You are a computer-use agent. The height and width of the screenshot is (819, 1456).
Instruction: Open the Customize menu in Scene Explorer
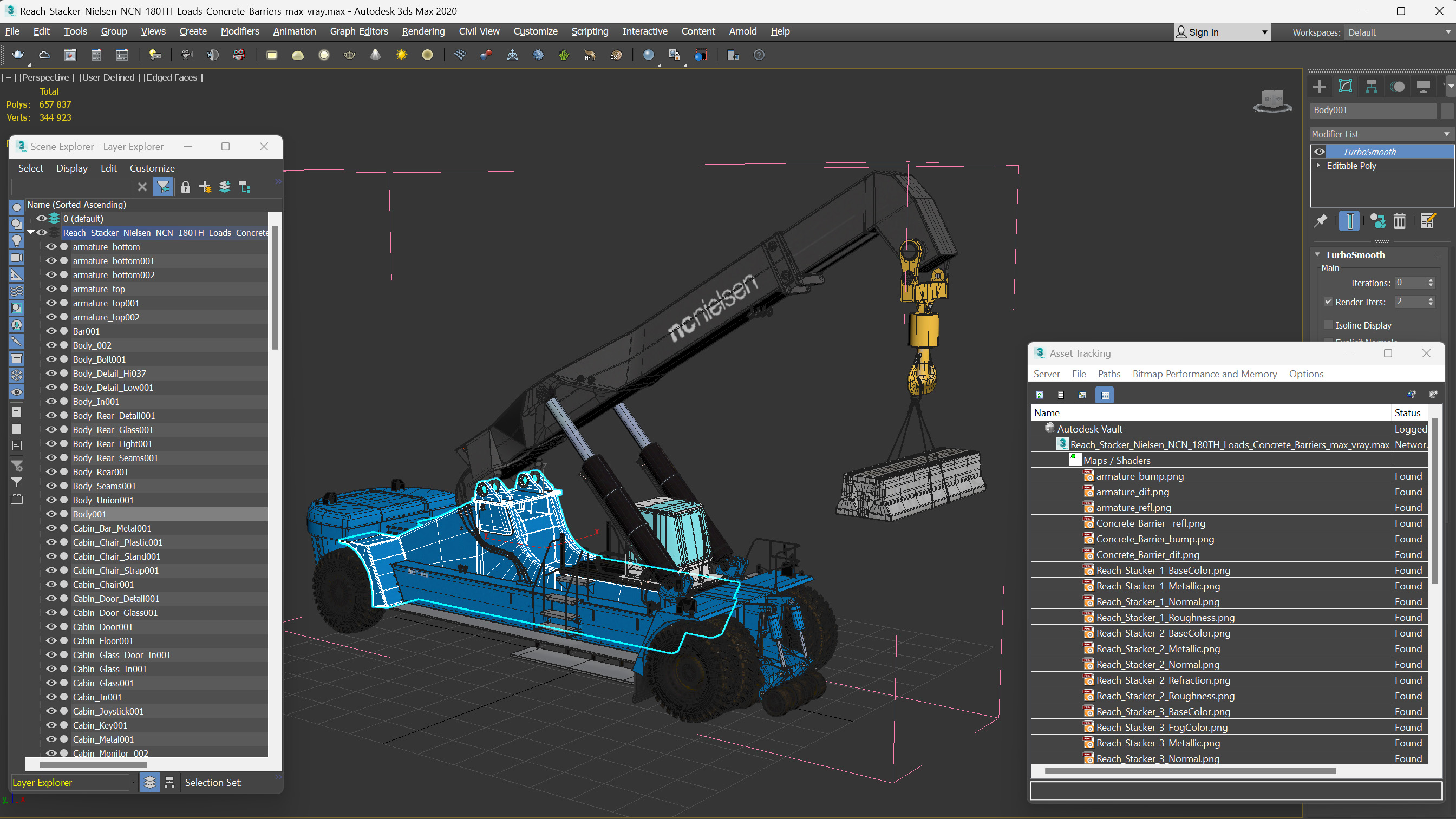[152, 168]
